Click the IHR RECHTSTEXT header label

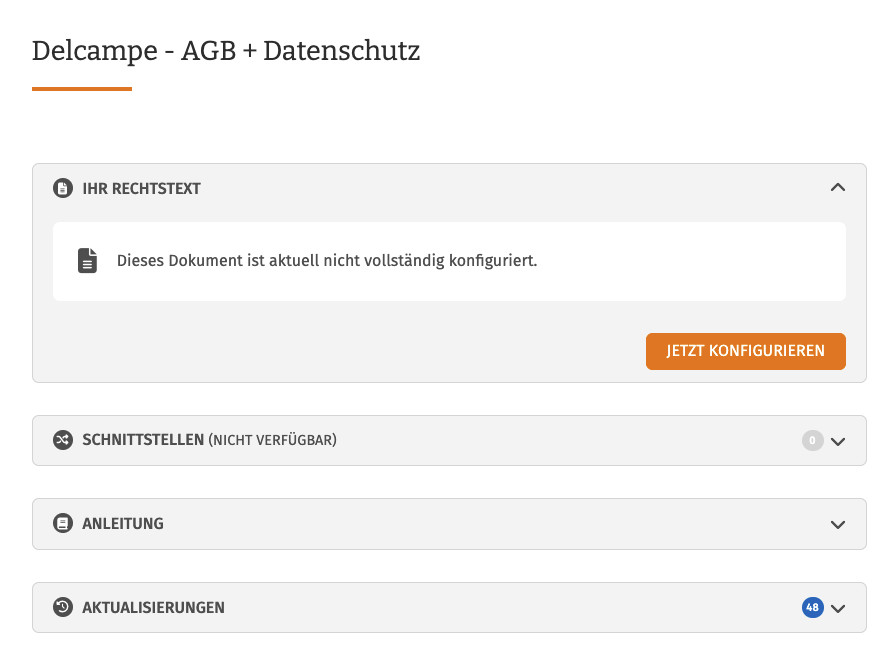click(141, 188)
